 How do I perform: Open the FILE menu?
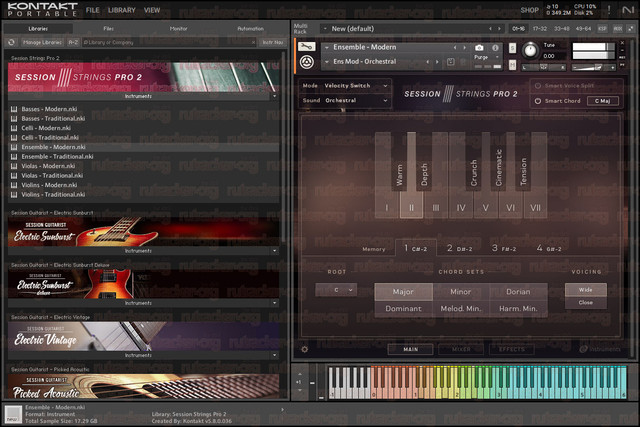(x=93, y=10)
